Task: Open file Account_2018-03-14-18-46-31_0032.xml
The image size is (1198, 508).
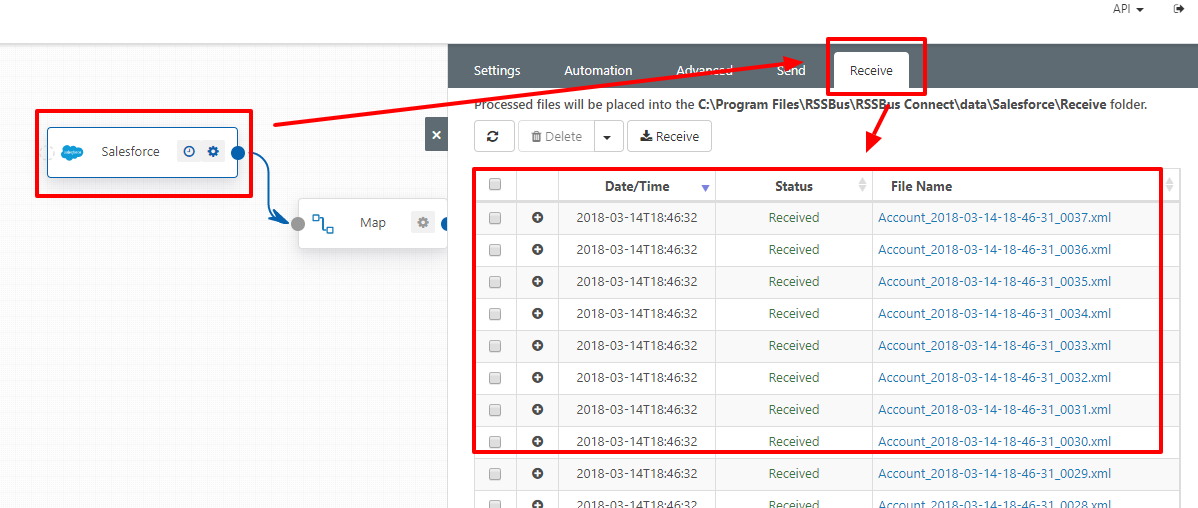Action: 994,377
